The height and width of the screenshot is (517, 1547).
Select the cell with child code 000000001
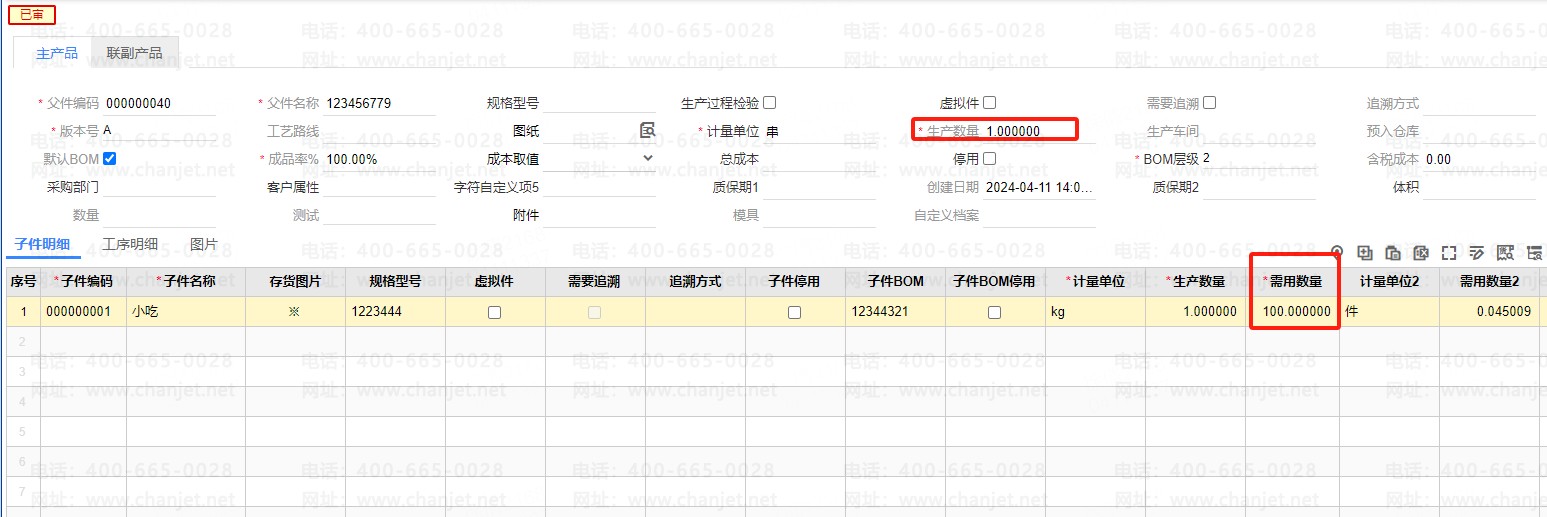[83, 312]
